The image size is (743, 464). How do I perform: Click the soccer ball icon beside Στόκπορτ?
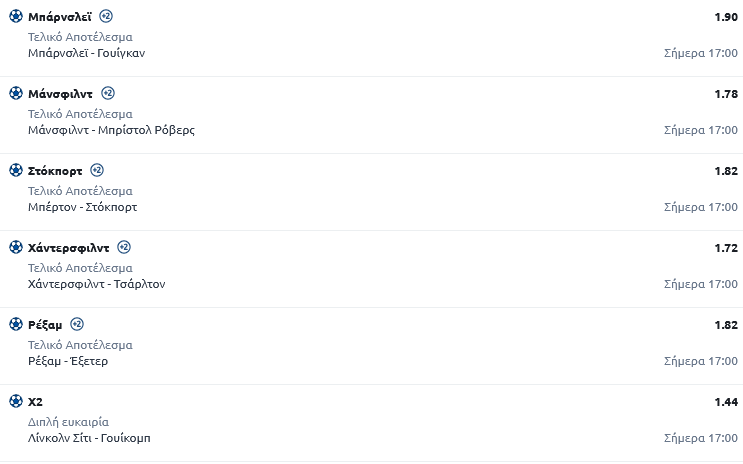pos(16,170)
